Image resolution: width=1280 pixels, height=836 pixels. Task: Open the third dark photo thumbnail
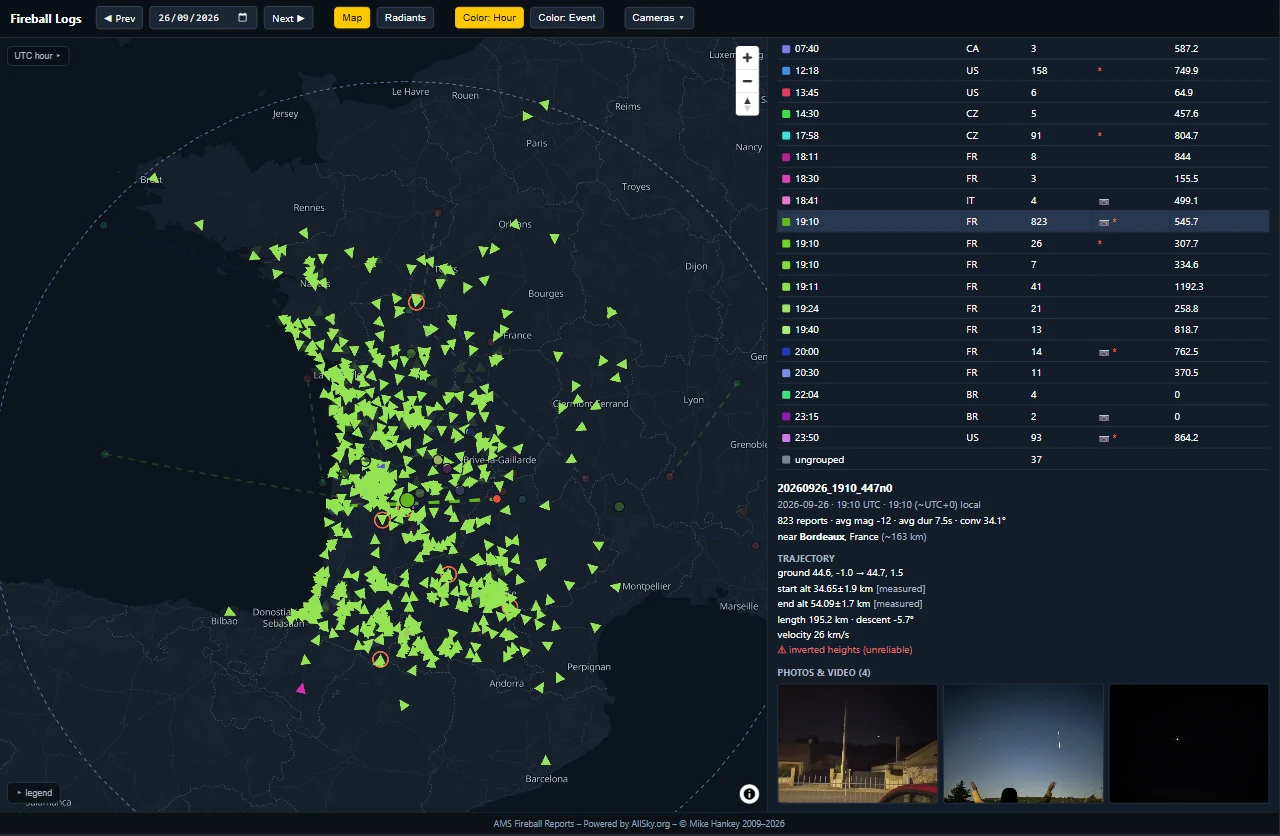[x=1189, y=743]
